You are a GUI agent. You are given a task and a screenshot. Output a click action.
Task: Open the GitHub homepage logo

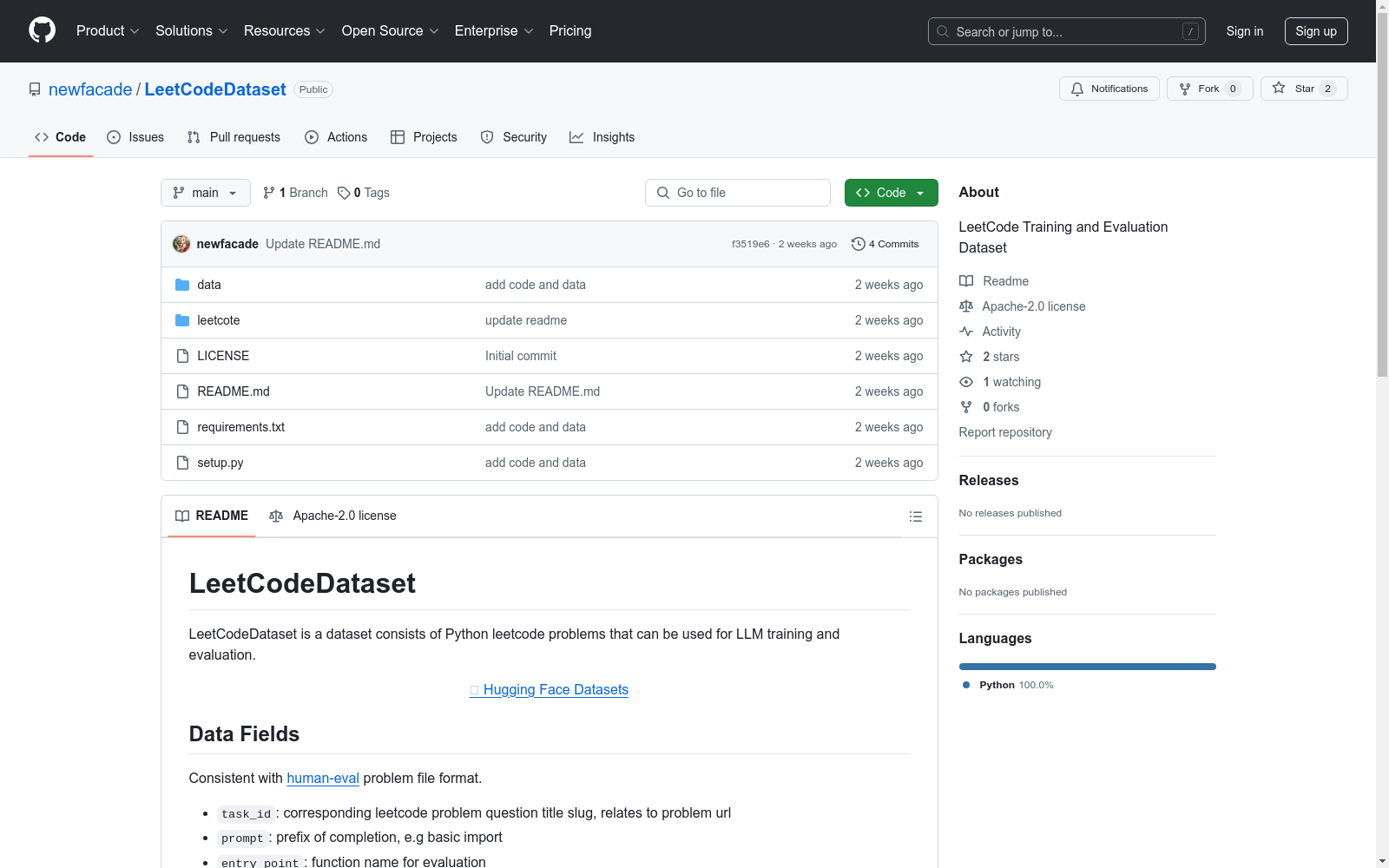click(x=42, y=30)
